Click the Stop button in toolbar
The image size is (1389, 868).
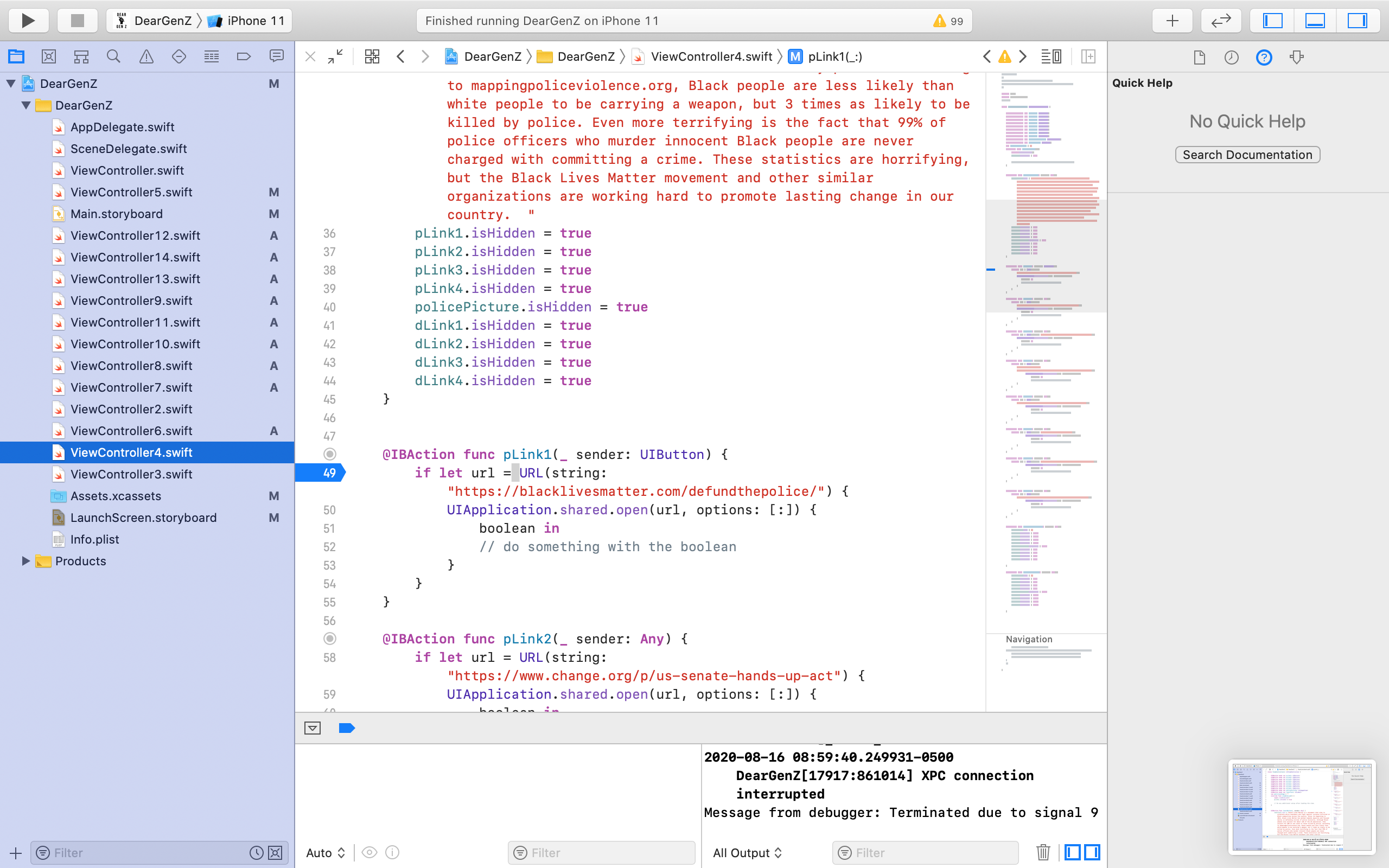pos(78,21)
